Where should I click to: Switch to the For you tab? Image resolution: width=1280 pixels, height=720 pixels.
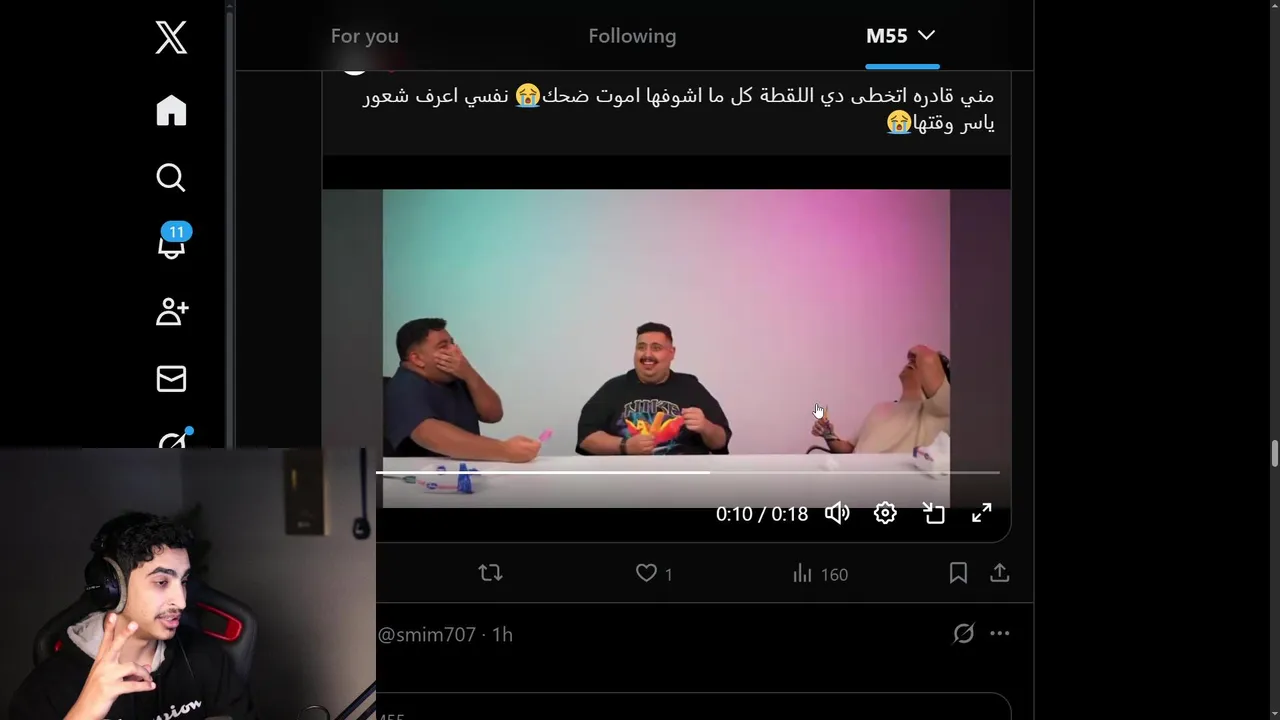[x=365, y=36]
